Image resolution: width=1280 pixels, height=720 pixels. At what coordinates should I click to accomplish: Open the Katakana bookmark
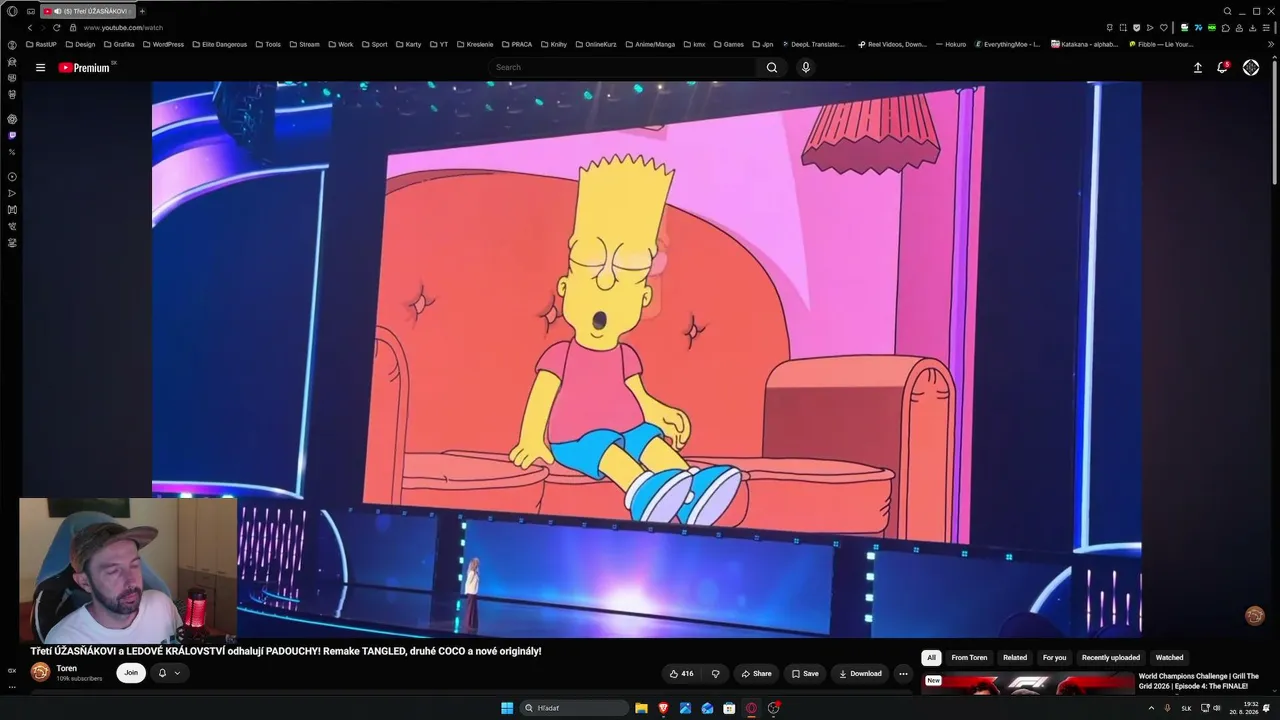(1085, 44)
